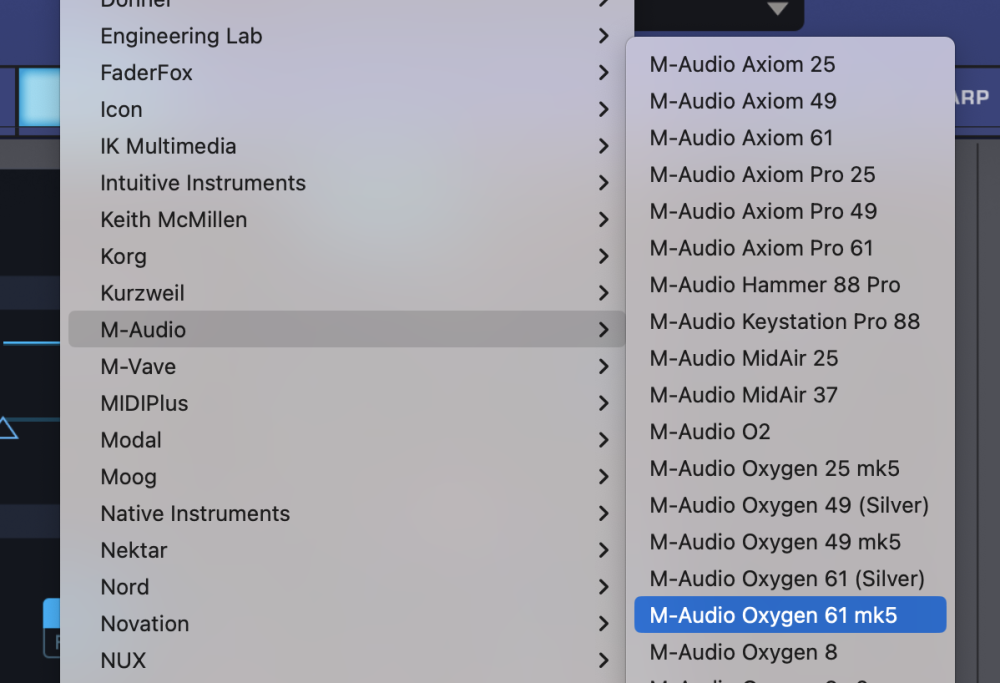Viewport: 1000px width, 683px height.
Task: Open the Native Instruments submenu
Action: [x=195, y=513]
